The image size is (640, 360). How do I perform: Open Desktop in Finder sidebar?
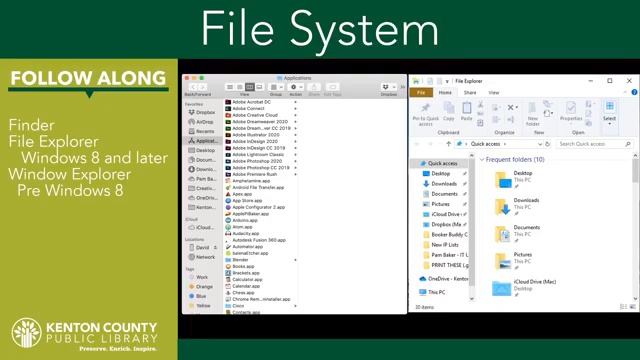[202, 150]
